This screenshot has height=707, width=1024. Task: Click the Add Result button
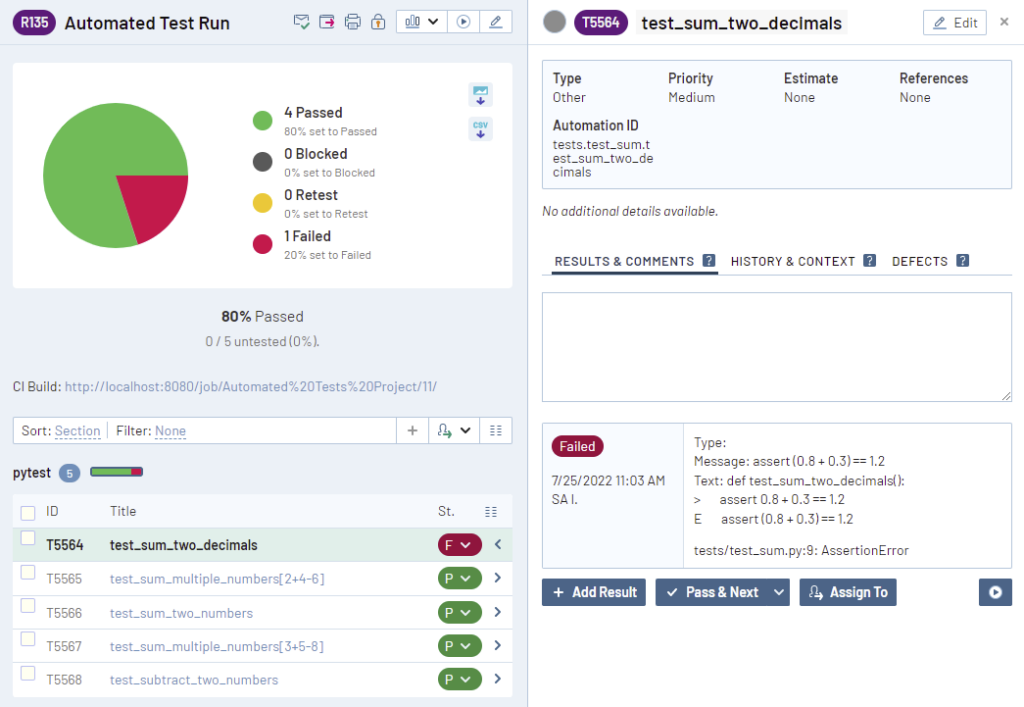594,592
